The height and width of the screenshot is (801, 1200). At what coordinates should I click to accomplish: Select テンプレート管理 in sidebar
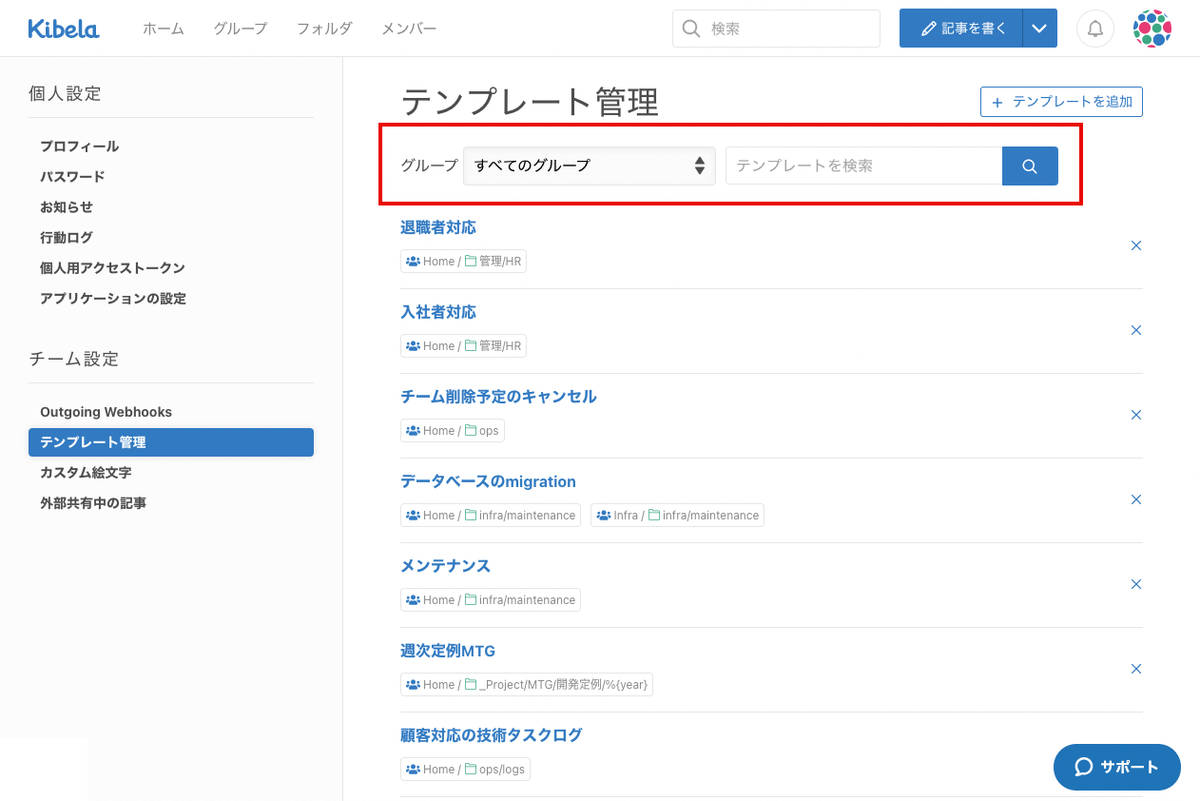tap(171, 442)
